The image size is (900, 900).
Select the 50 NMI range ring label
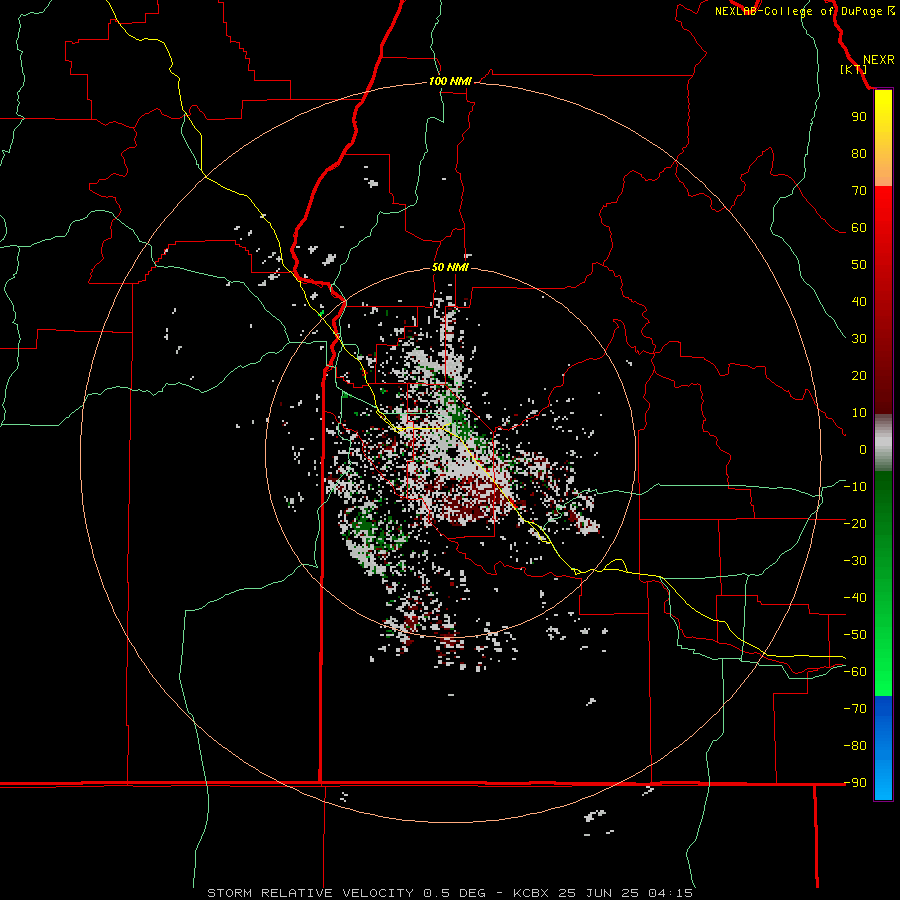click(x=450, y=267)
